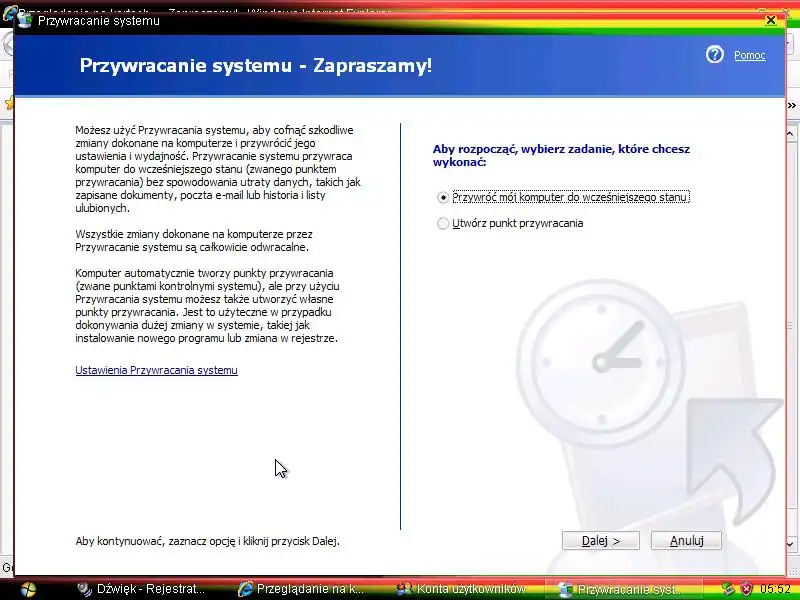Click the Anuluj button

686,541
